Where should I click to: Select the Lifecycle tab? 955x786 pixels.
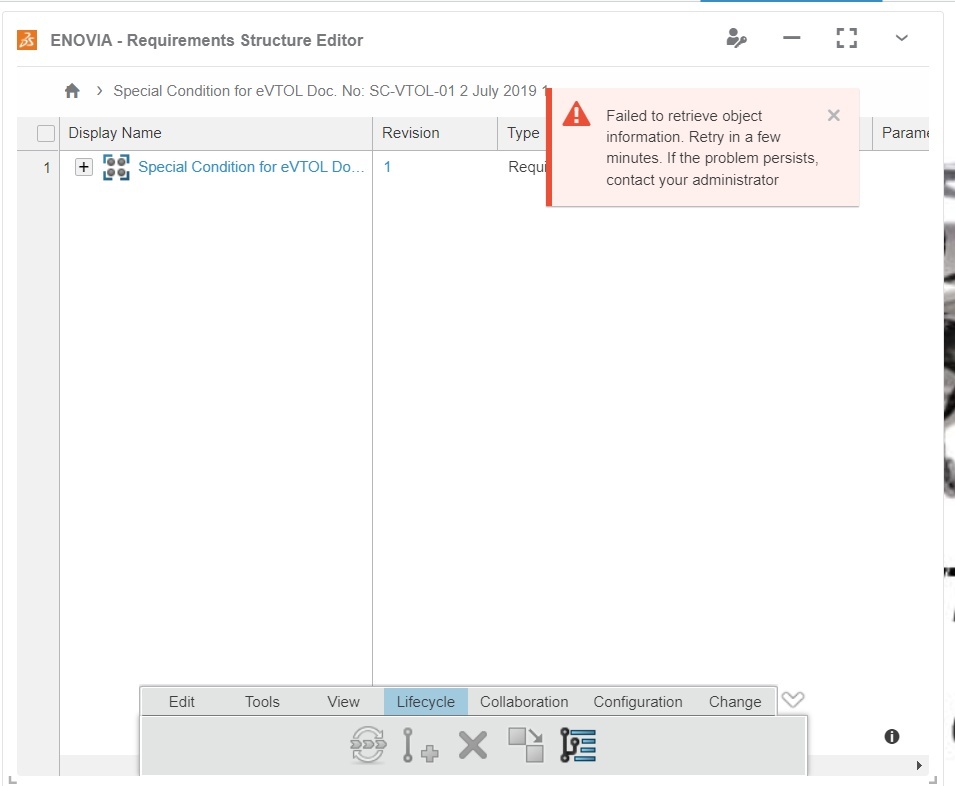pyautogui.click(x=426, y=702)
